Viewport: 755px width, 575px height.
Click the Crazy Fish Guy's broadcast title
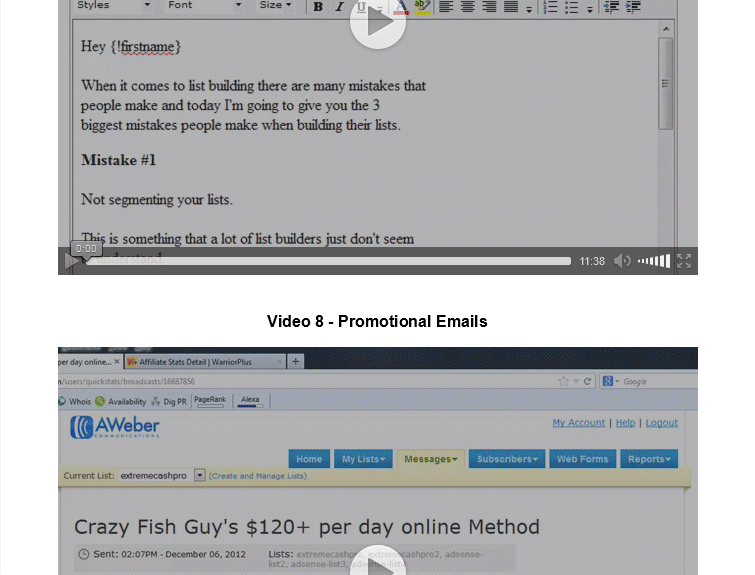click(x=307, y=527)
